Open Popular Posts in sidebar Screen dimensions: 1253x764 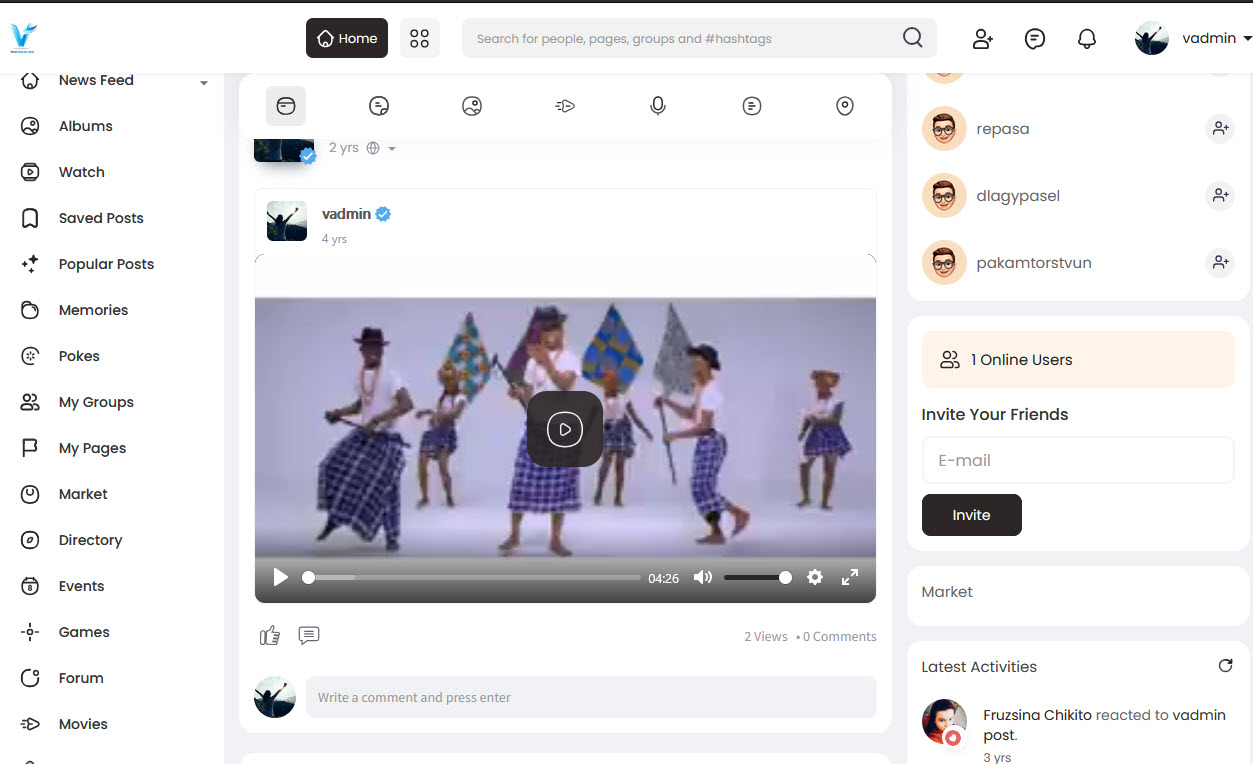(106, 264)
